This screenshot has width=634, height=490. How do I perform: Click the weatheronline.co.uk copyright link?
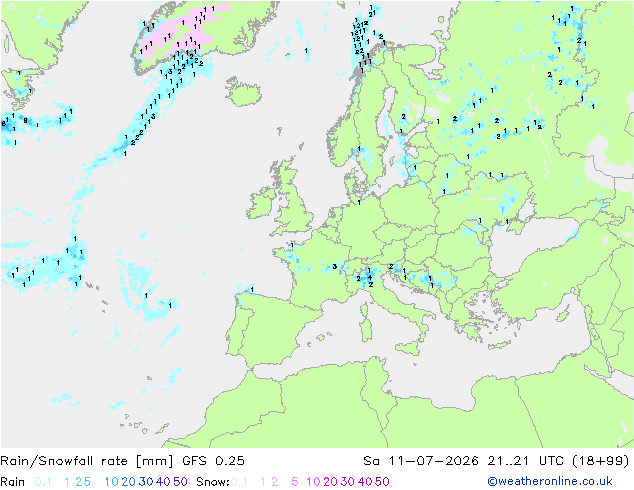click(x=550, y=481)
